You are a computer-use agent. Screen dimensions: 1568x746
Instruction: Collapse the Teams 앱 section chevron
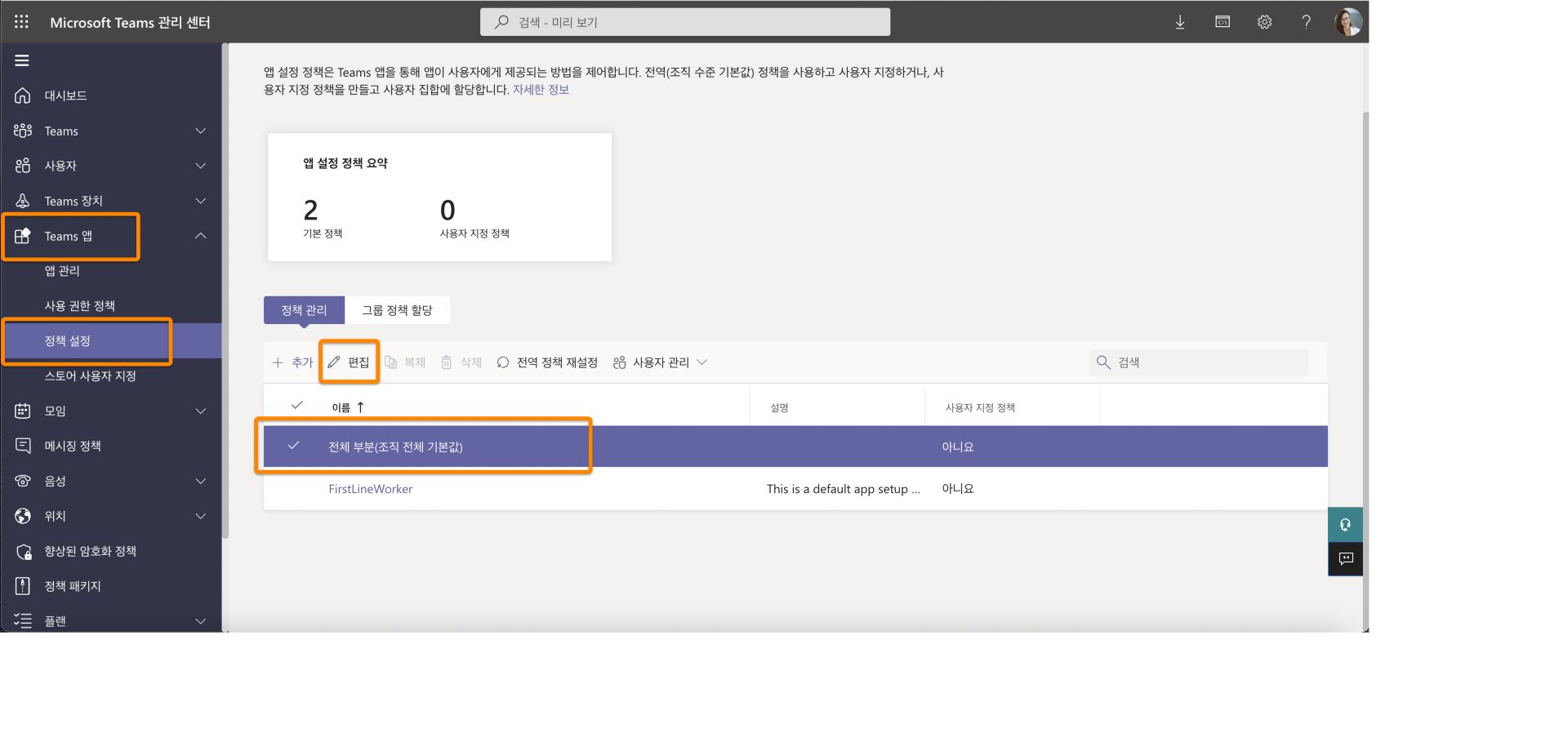tap(201, 236)
